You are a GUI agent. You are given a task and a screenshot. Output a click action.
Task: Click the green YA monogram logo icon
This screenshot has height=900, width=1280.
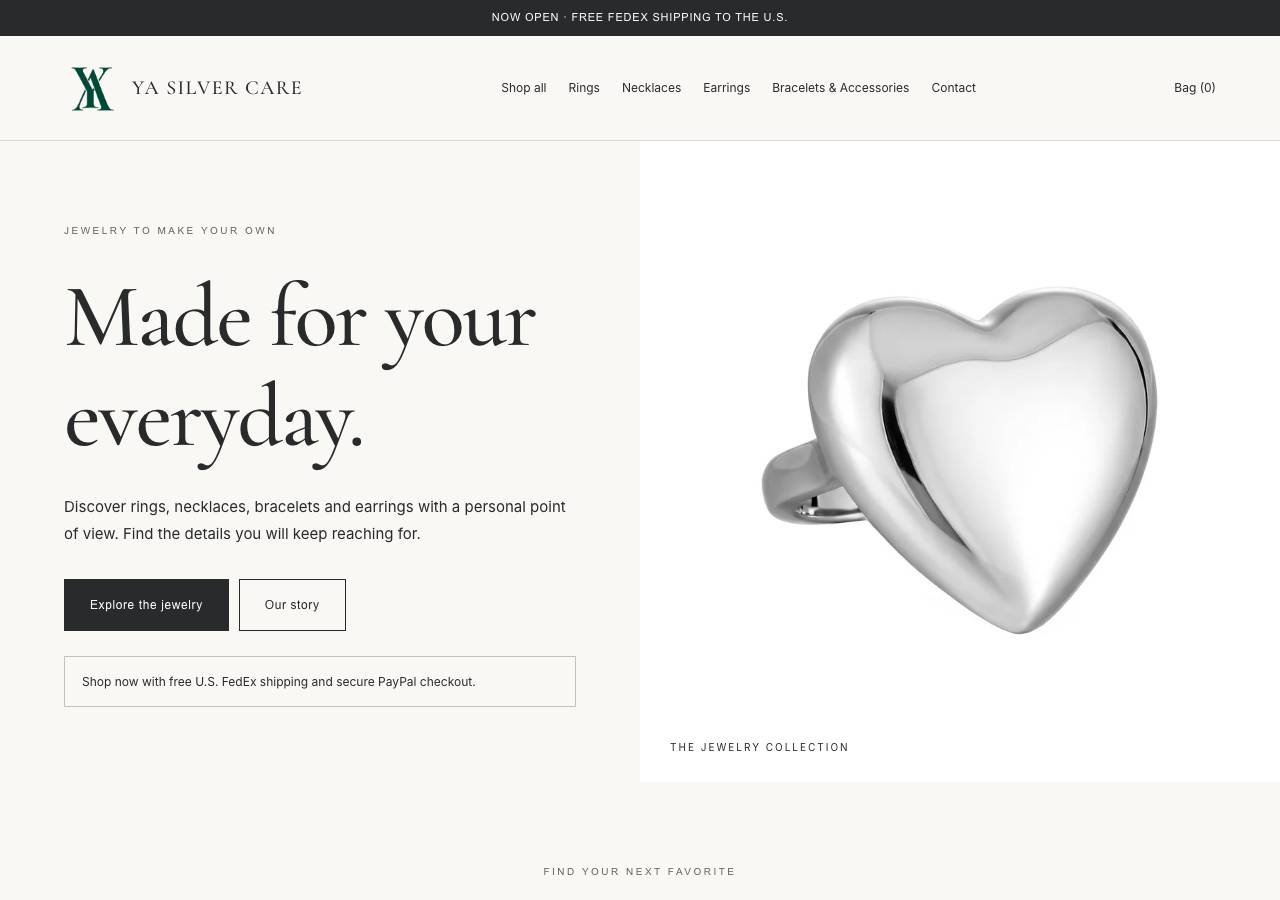92,88
